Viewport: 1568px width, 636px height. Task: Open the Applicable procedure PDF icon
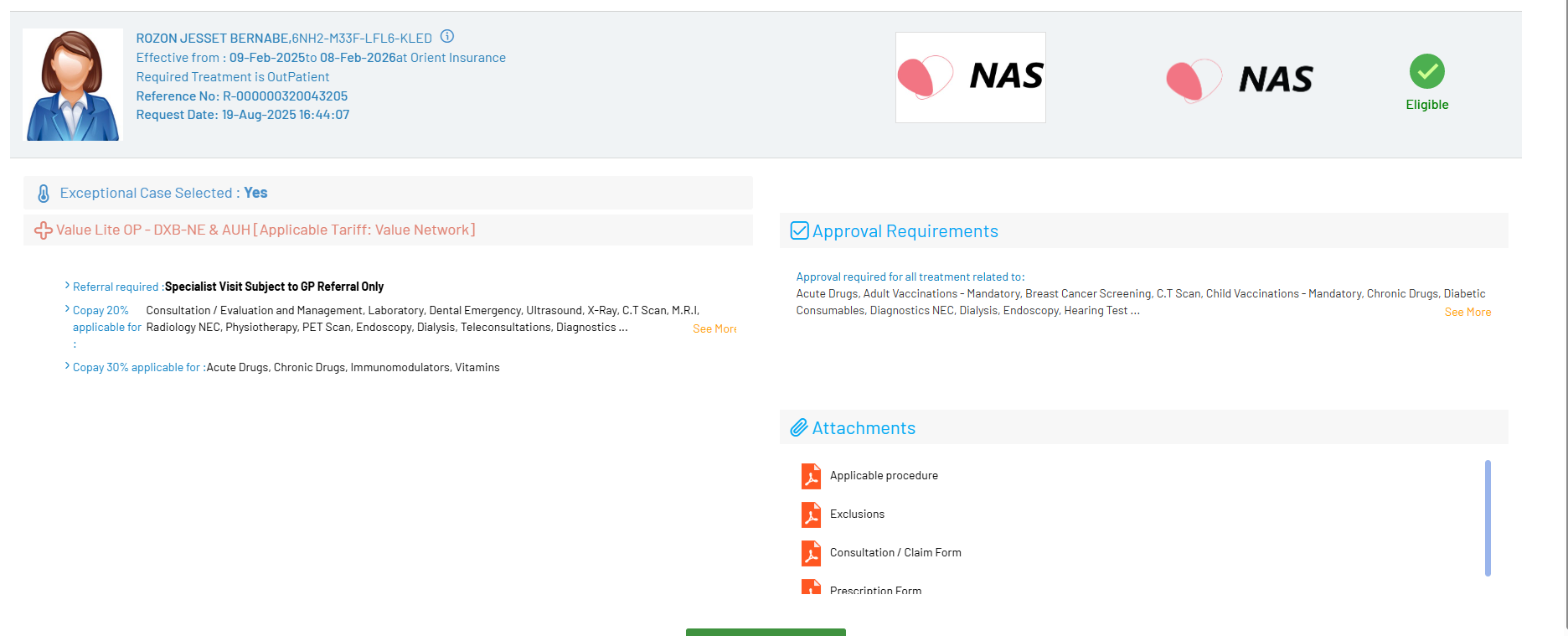coord(811,476)
